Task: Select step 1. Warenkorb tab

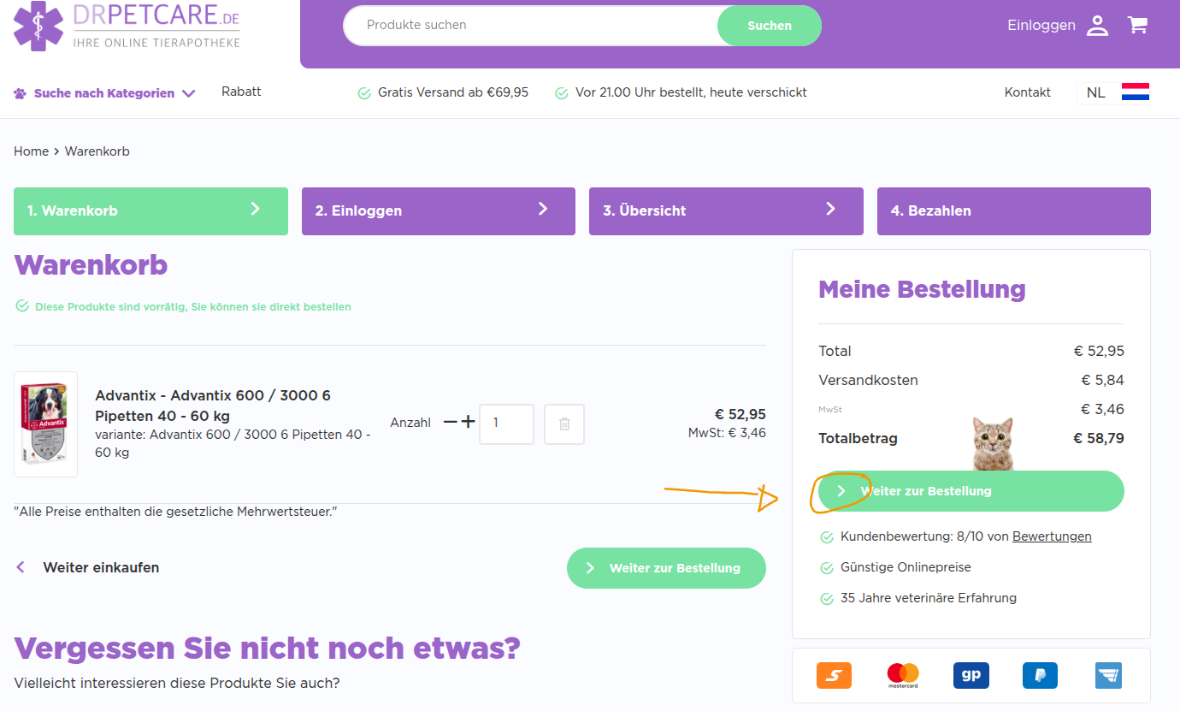Action: 151,211
